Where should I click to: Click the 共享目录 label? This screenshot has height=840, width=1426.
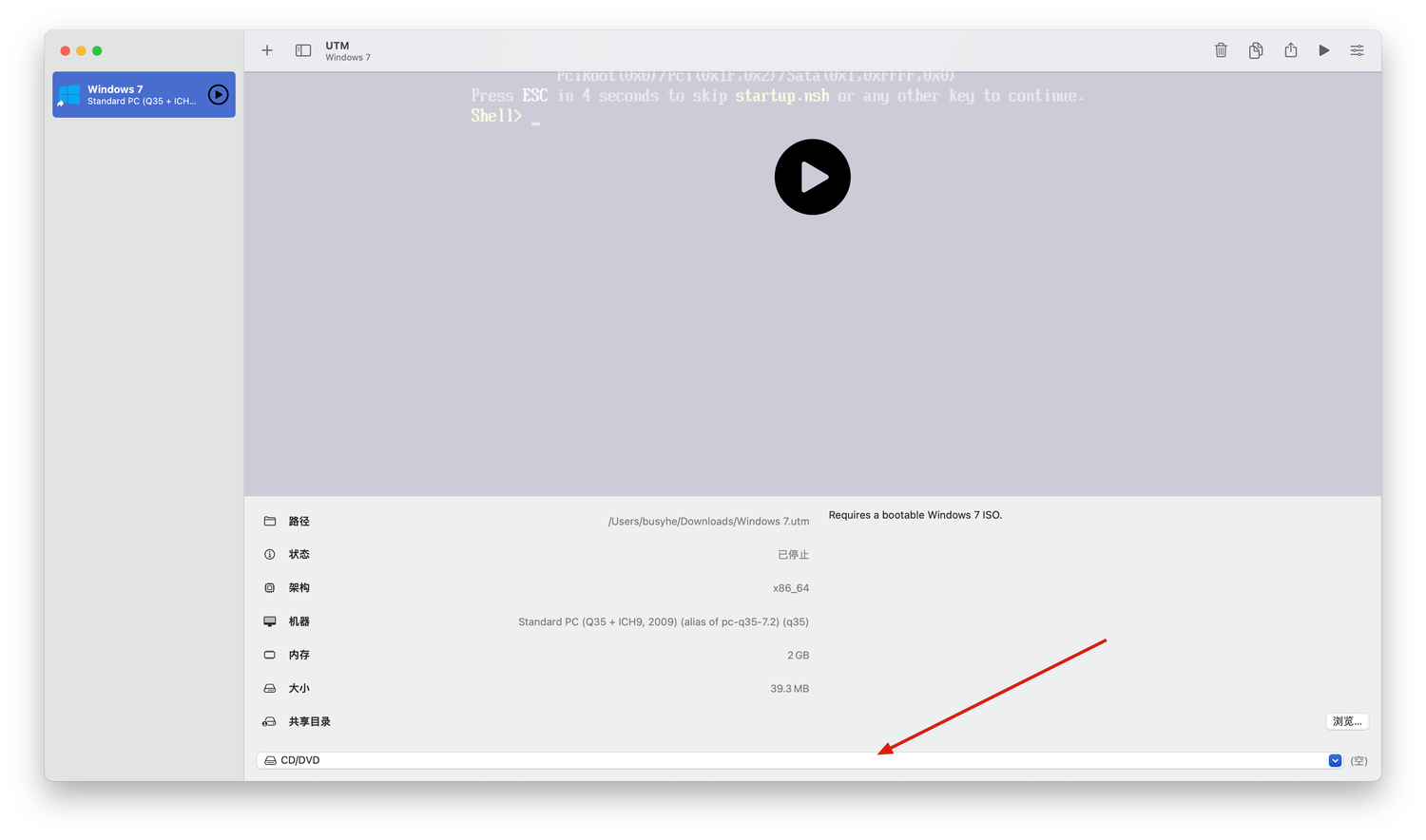(310, 721)
